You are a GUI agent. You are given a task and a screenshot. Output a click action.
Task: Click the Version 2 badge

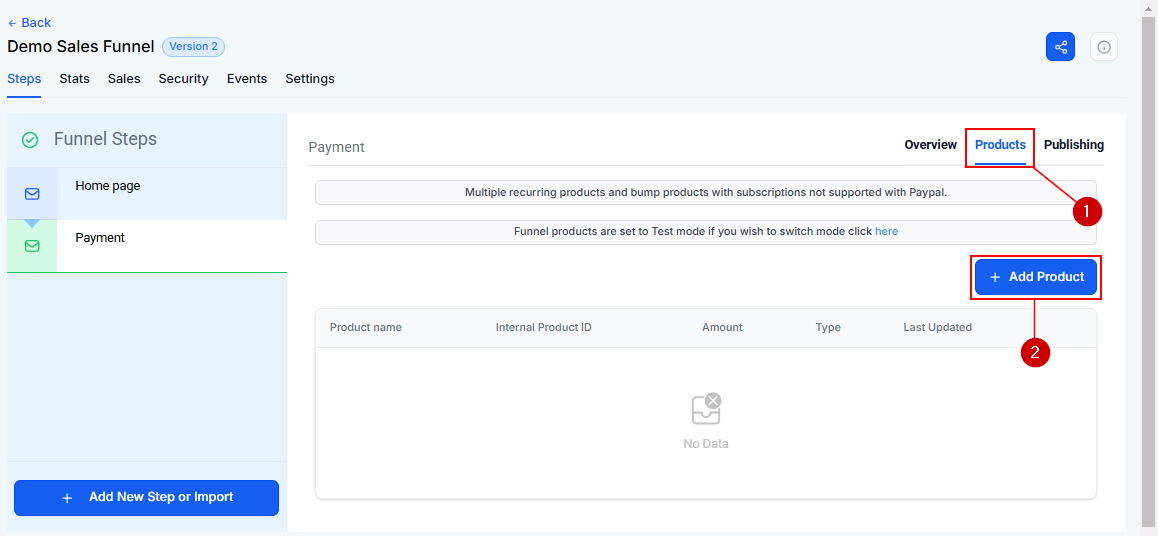click(193, 47)
